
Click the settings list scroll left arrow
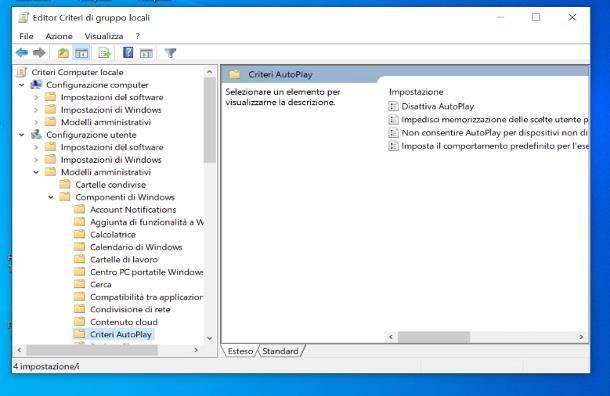pyautogui.click(x=391, y=337)
